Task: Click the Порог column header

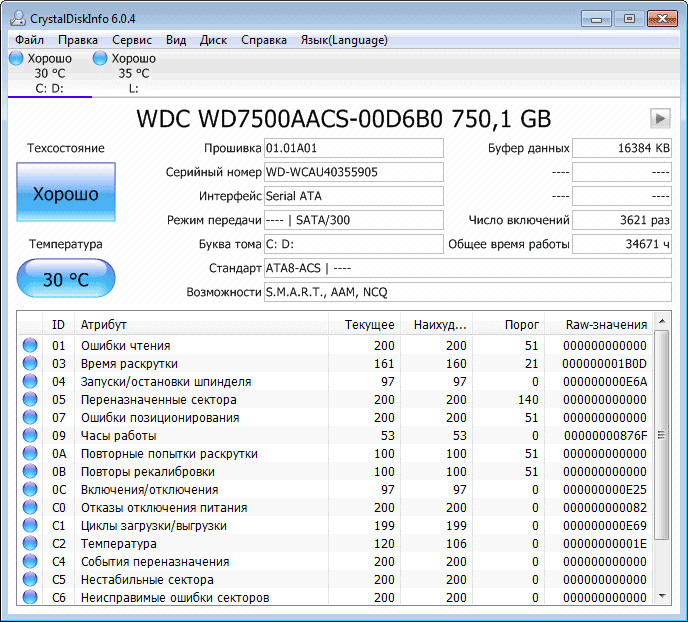Action: pyautogui.click(x=509, y=325)
